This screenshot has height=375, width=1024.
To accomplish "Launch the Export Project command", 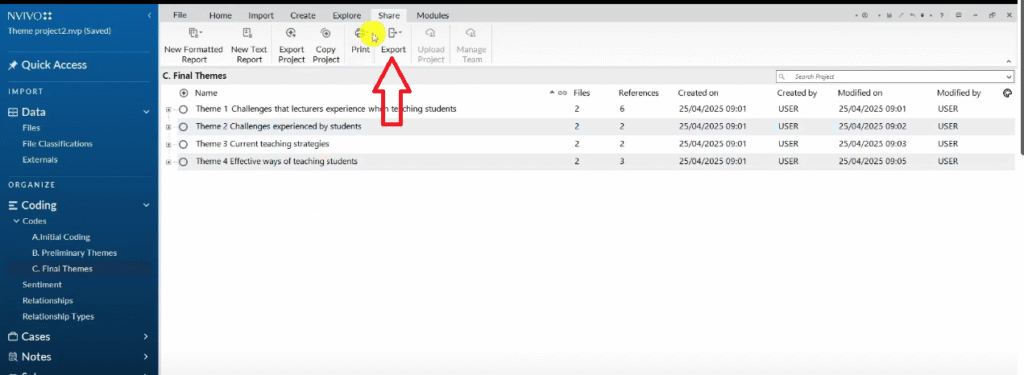I will (291, 45).
